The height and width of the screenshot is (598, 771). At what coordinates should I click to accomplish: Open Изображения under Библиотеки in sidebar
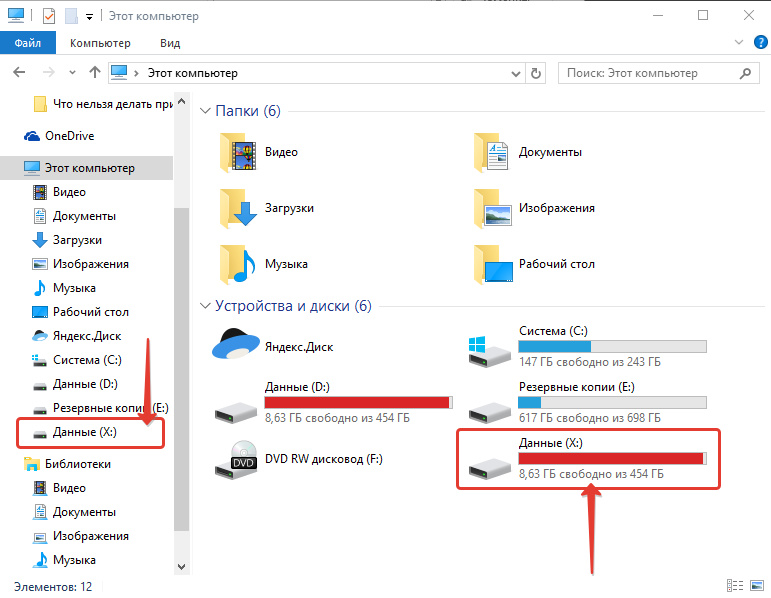[x=80, y=536]
